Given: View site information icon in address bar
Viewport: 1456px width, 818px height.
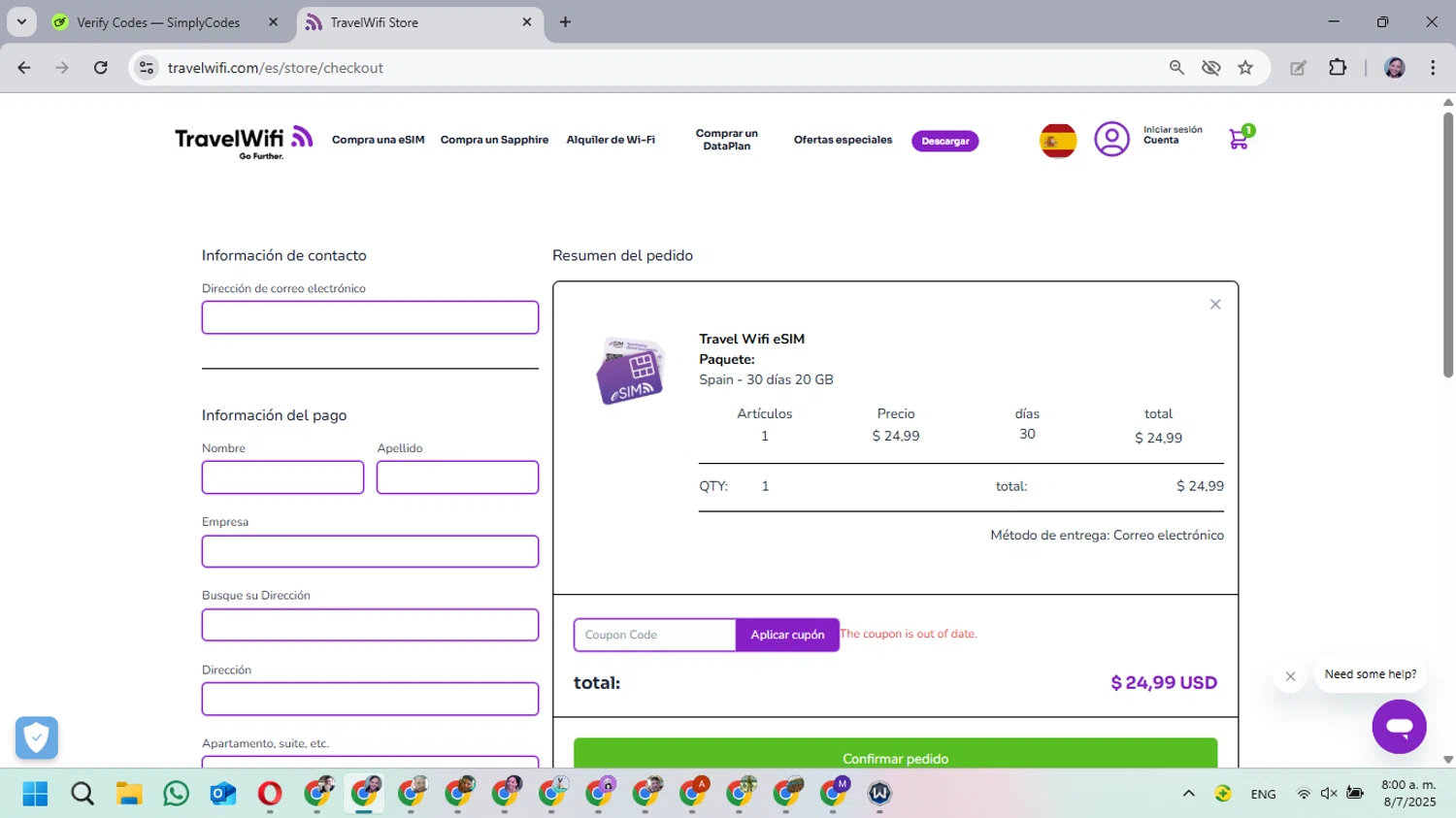Looking at the screenshot, I should point(147,68).
